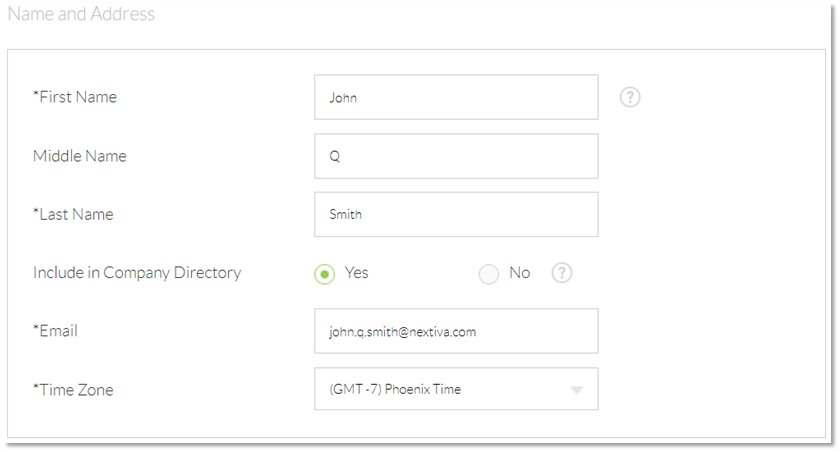Screen dimensions: 840x452
Task: Click the *First Name label
Action: point(75,97)
